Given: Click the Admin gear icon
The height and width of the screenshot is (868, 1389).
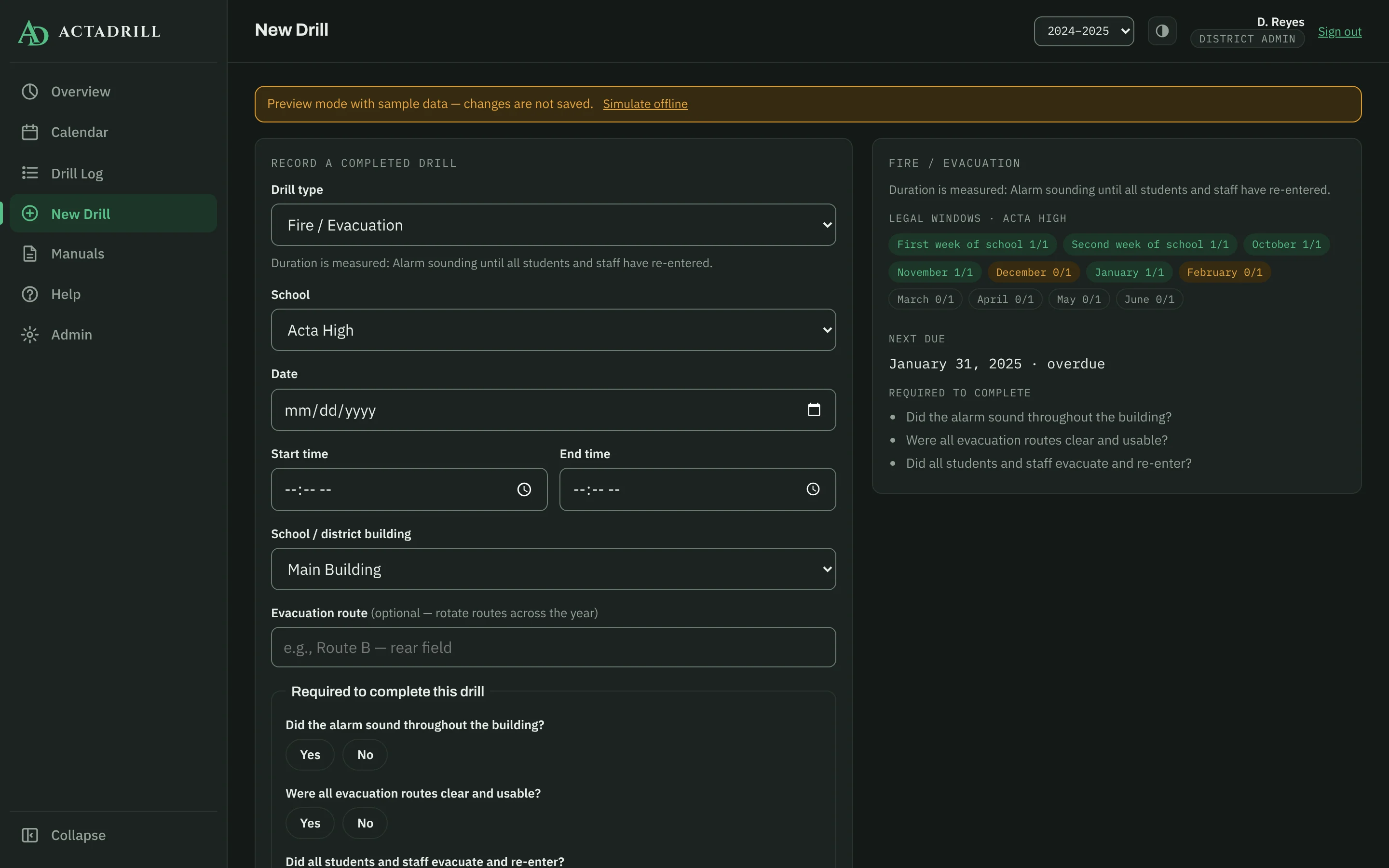Looking at the screenshot, I should 30,335.
